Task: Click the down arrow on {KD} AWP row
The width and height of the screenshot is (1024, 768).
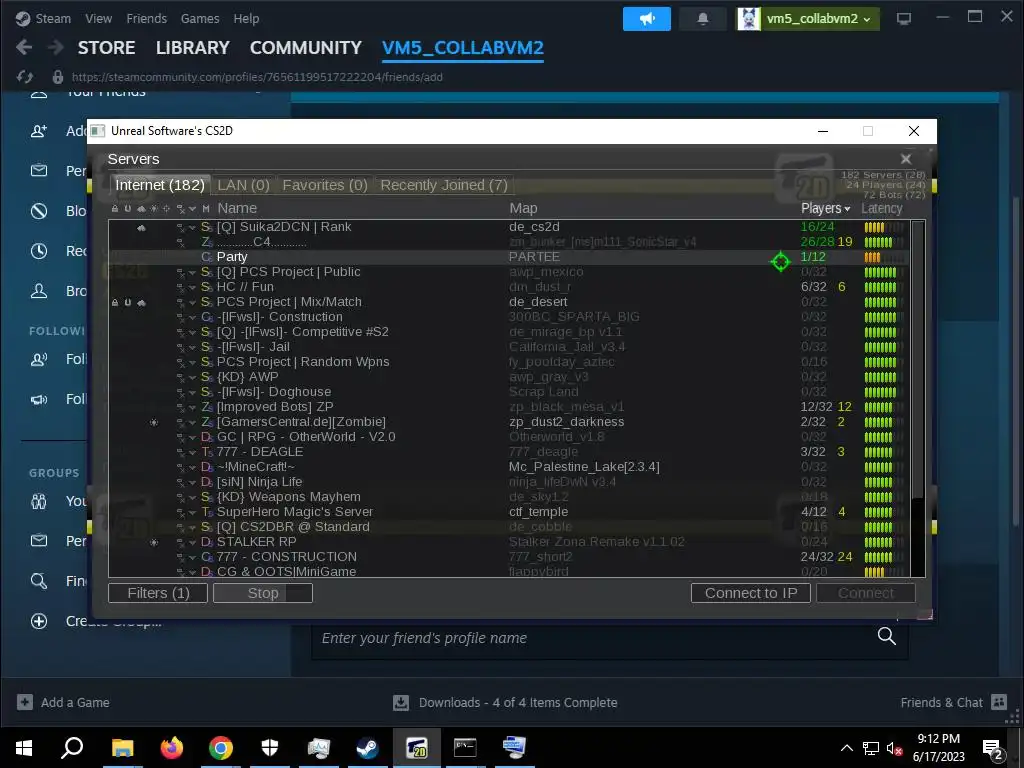Action: (193, 377)
